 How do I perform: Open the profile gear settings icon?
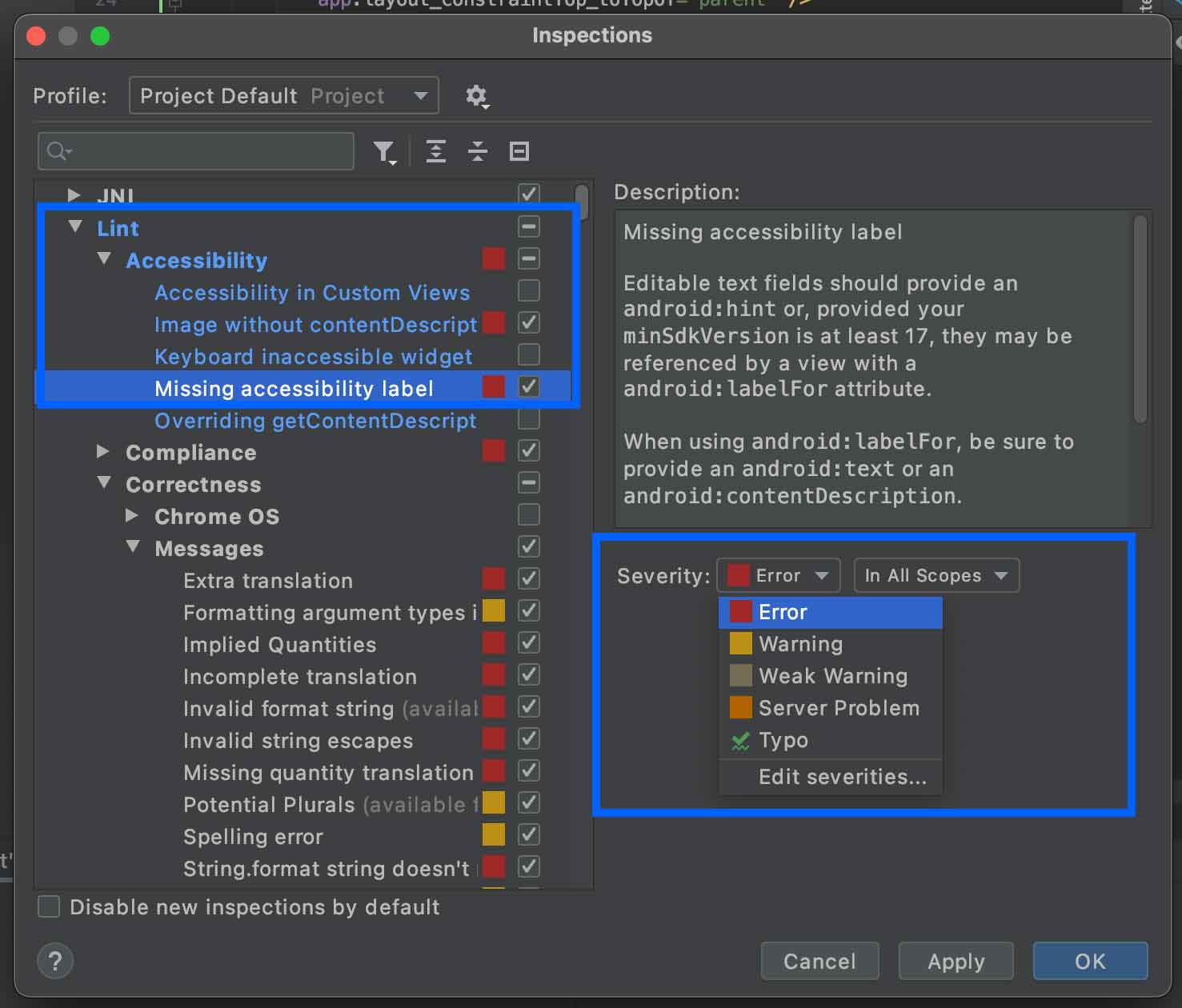tap(477, 97)
